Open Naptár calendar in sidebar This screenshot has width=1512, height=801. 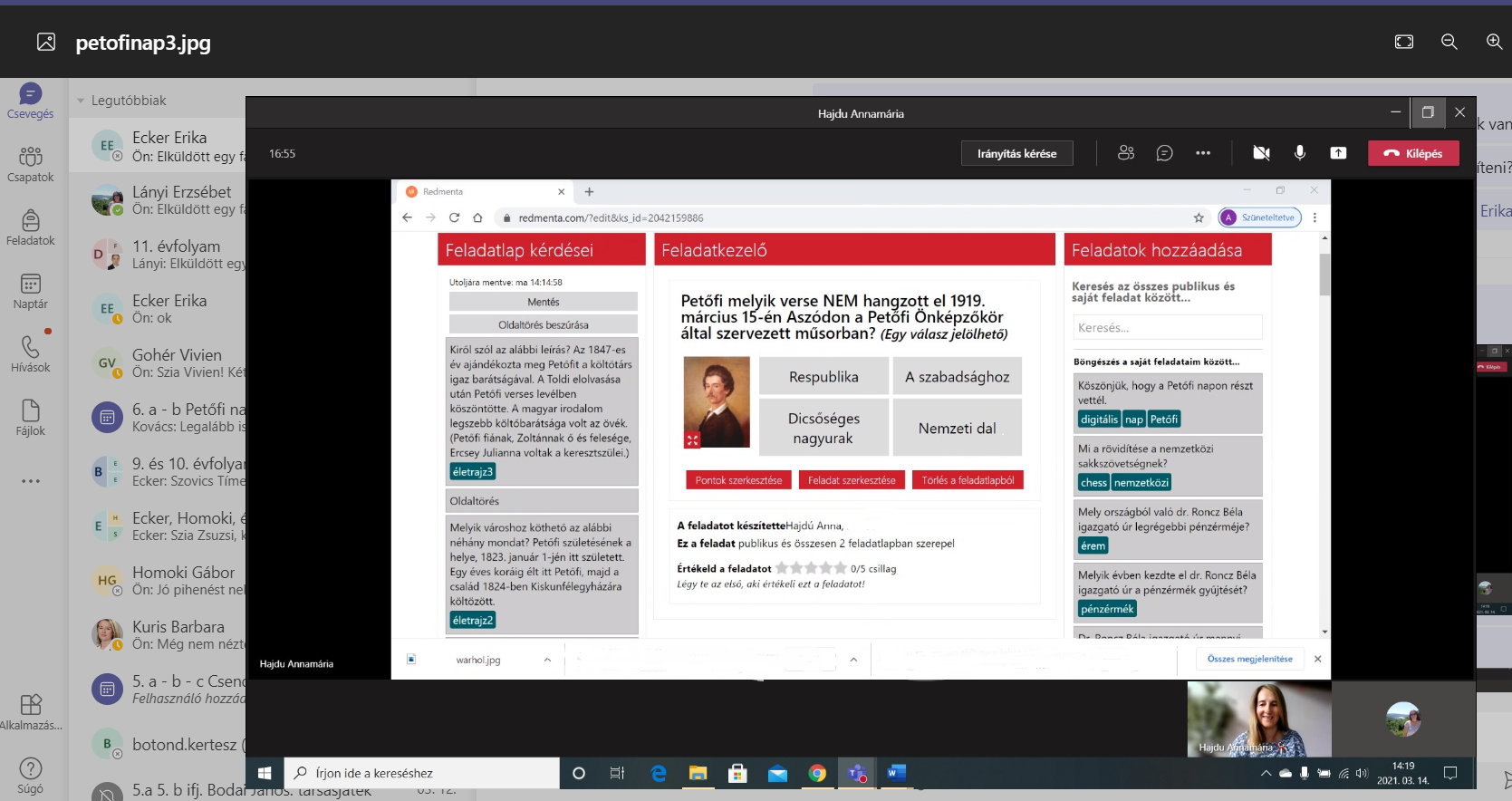coord(30,291)
